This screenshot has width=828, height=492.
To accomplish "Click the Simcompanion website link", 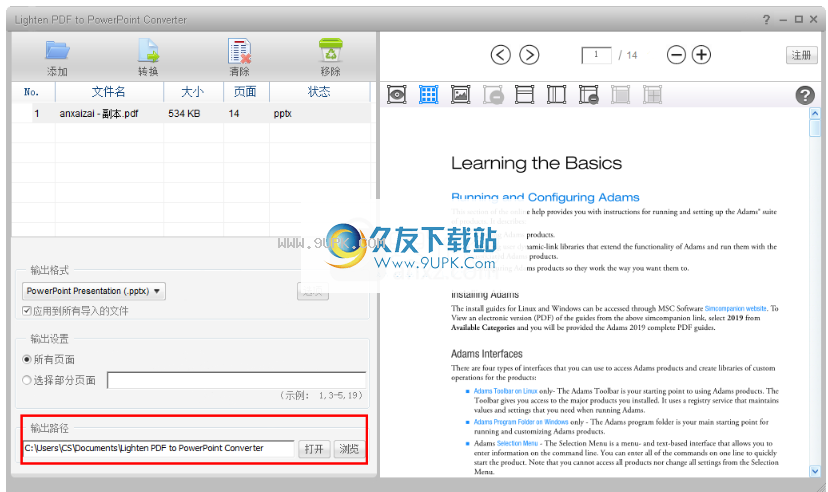I will click(x=736, y=308).
